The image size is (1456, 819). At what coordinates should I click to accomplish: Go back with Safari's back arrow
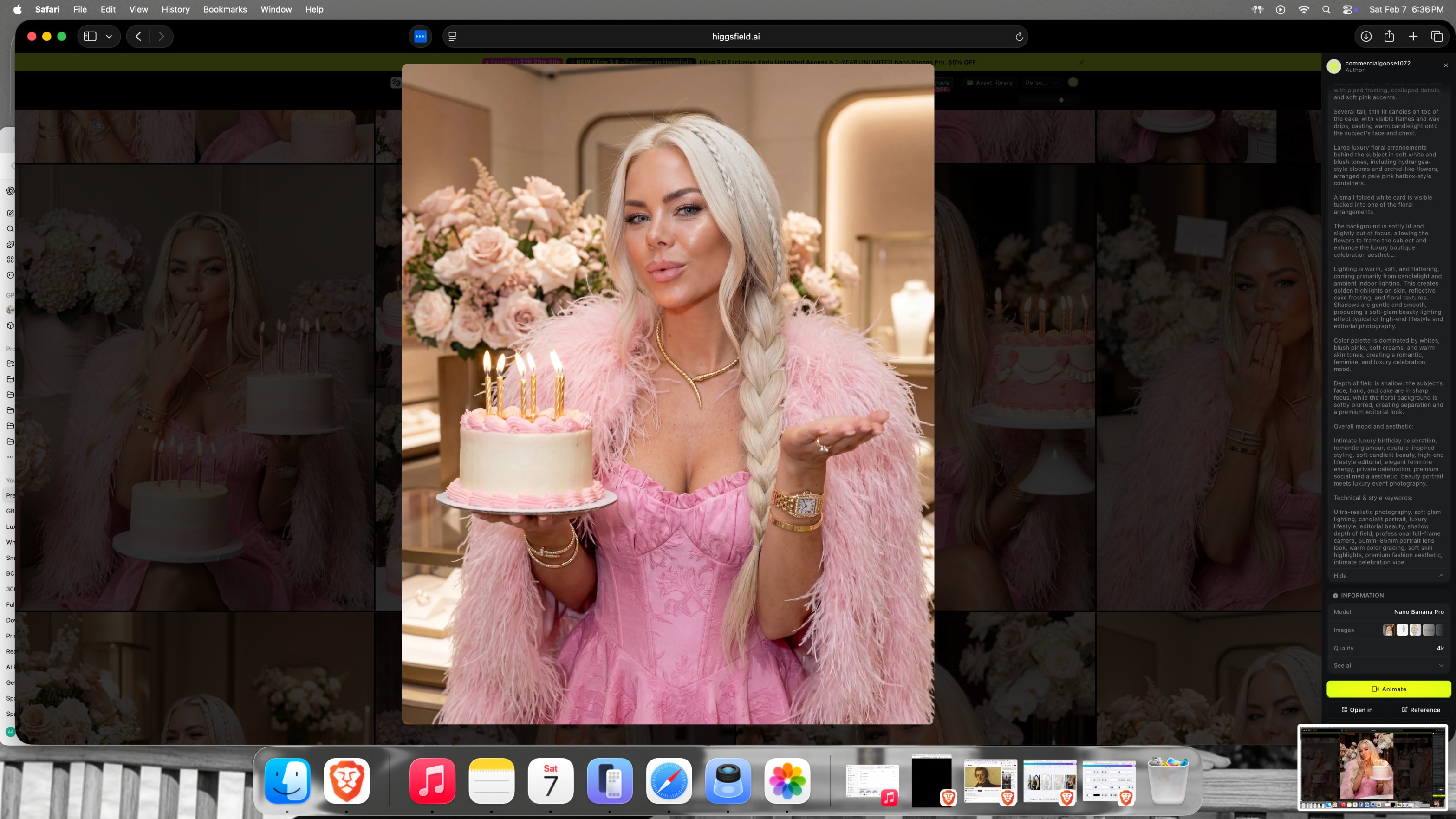138,36
